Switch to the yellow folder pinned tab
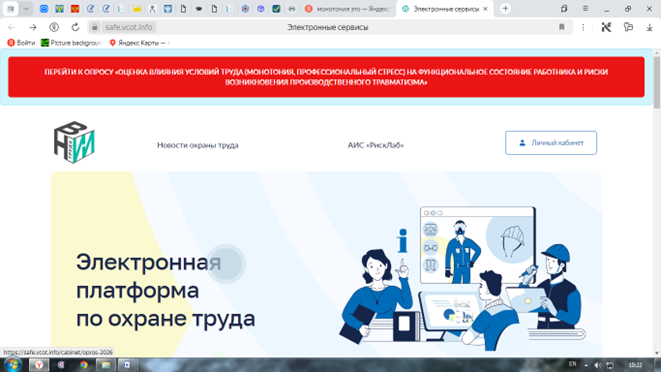The height and width of the screenshot is (372, 661). pyautogui.click(x=137, y=8)
